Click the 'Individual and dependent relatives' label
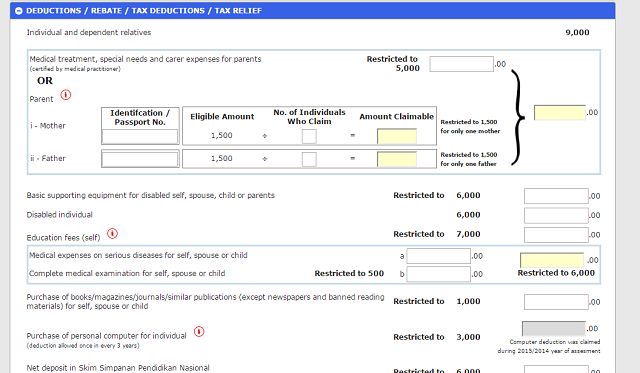The image size is (640, 373). [x=89, y=32]
